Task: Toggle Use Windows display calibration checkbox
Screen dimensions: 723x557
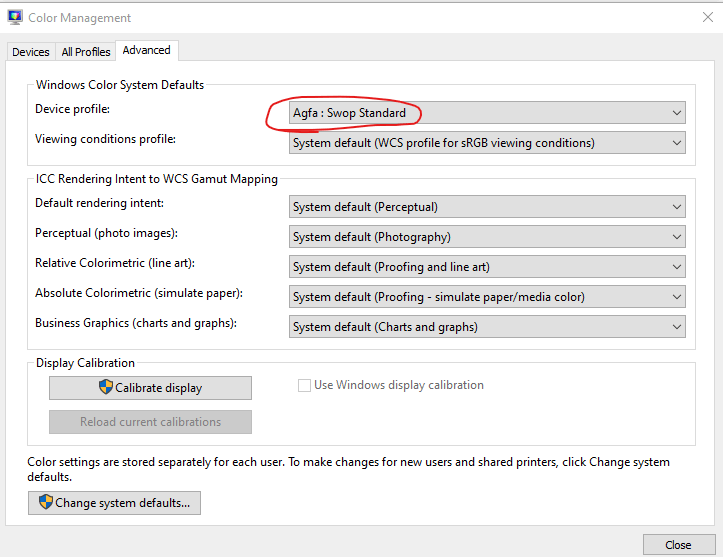Action: [304, 385]
